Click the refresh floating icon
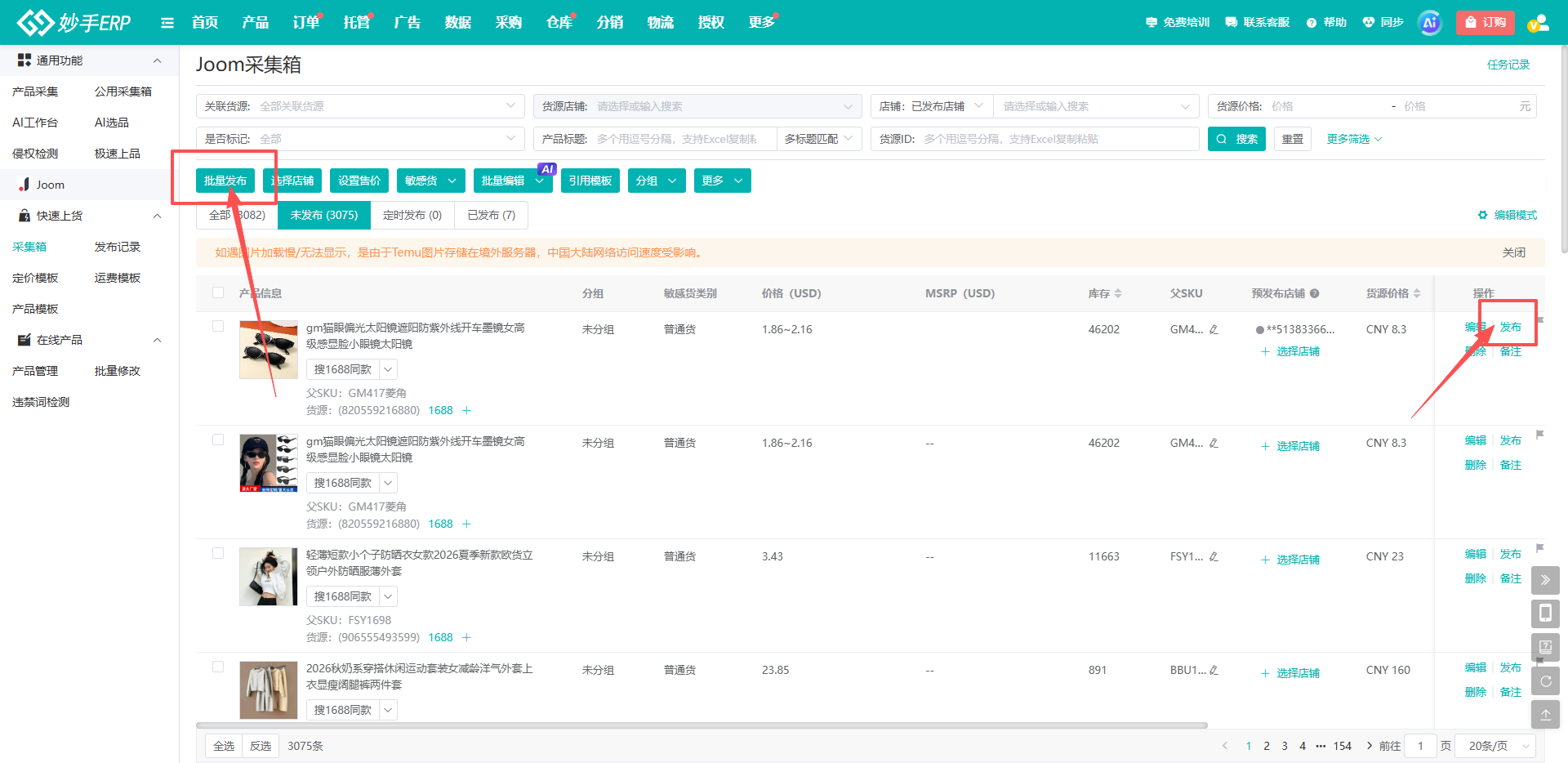The width and height of the screenshot is (1568, 763). click(x=1545, y=680)
